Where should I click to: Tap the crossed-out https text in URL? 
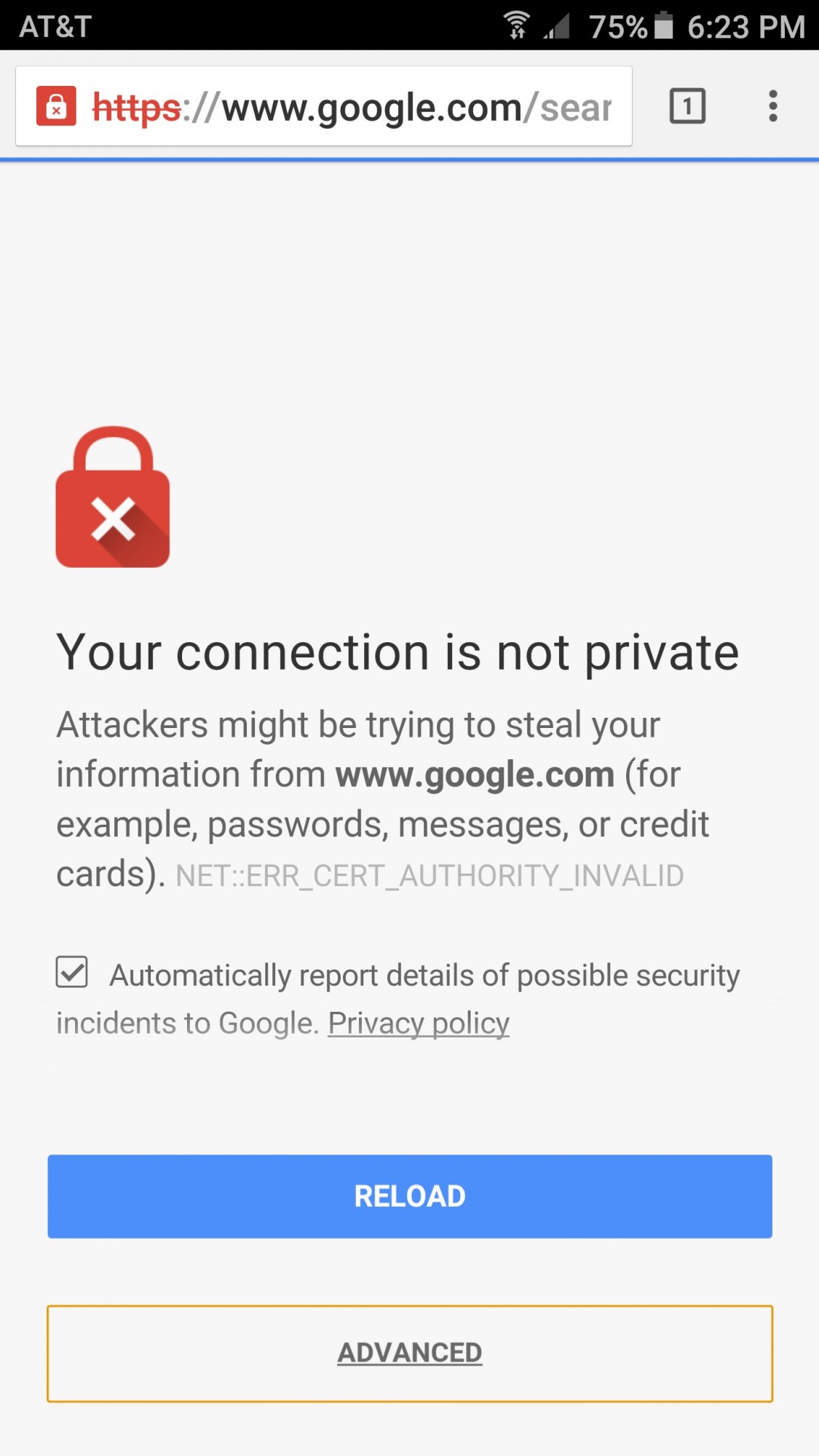point(137,108)
